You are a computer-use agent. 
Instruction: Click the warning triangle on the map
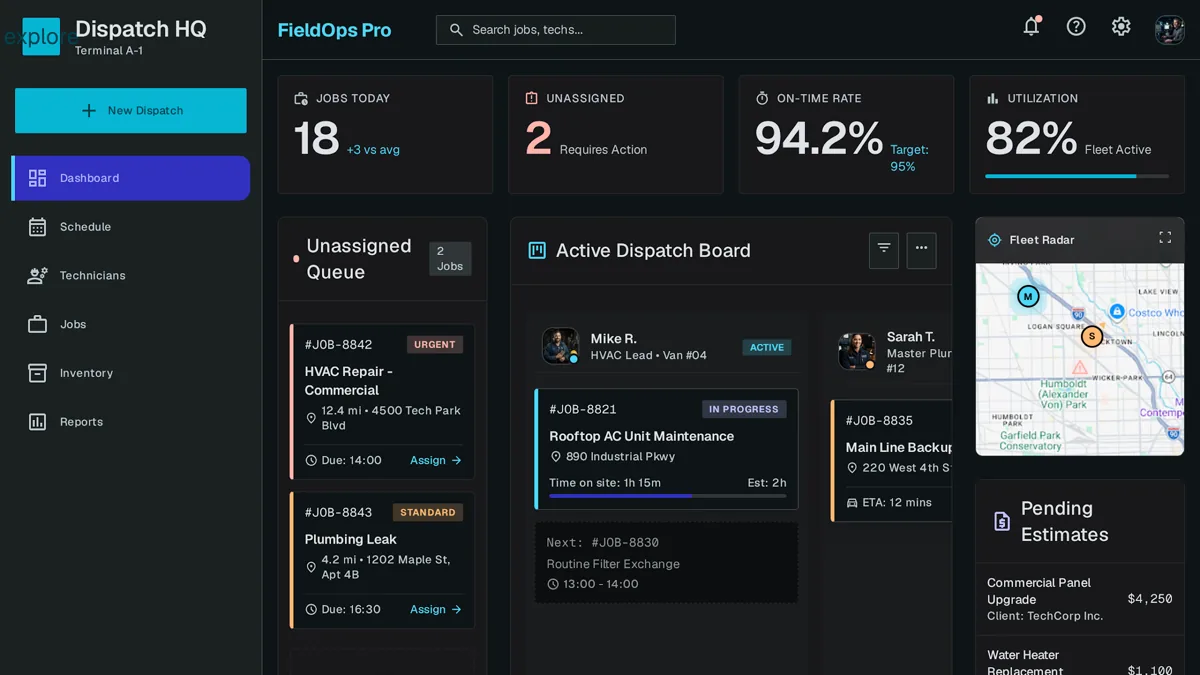[x=1080, y=368]
